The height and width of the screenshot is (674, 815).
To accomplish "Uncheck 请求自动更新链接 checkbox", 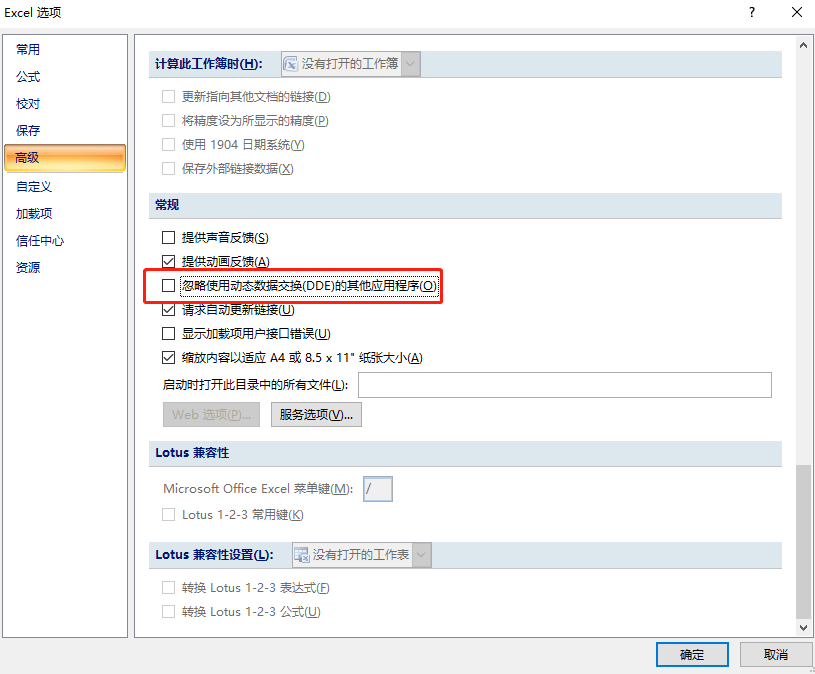I will click(x=168, y=310).
